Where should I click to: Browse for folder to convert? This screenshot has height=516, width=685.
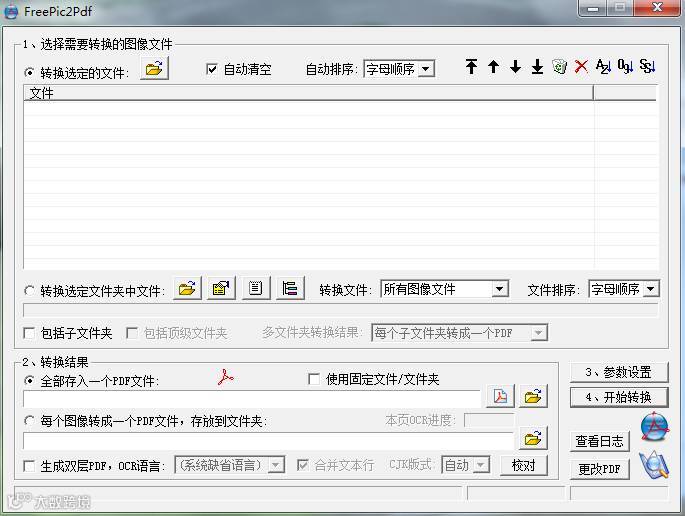tap(187, 288)
